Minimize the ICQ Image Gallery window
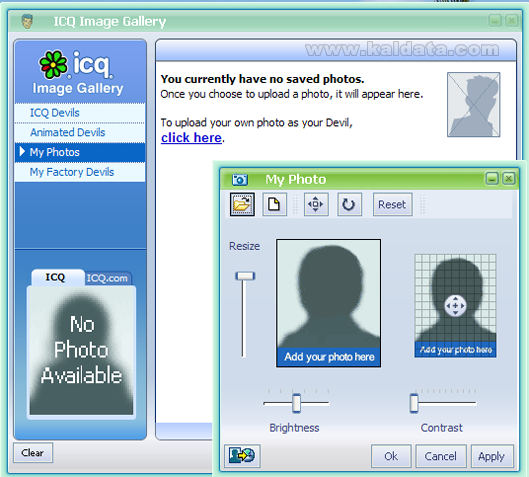This screenshot has width=529, height=477. [x=495, y=21]
